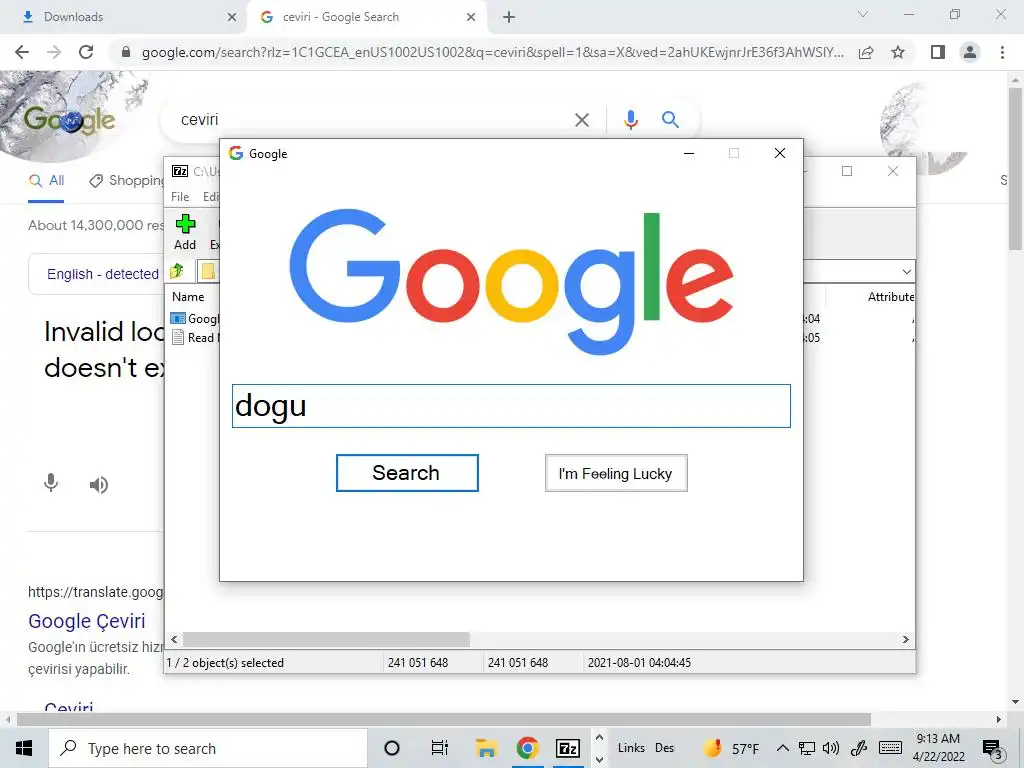This screenshot has width=1024, height=768.
Task: Click the translate listen speaker icon
Action: pos(99,485)
